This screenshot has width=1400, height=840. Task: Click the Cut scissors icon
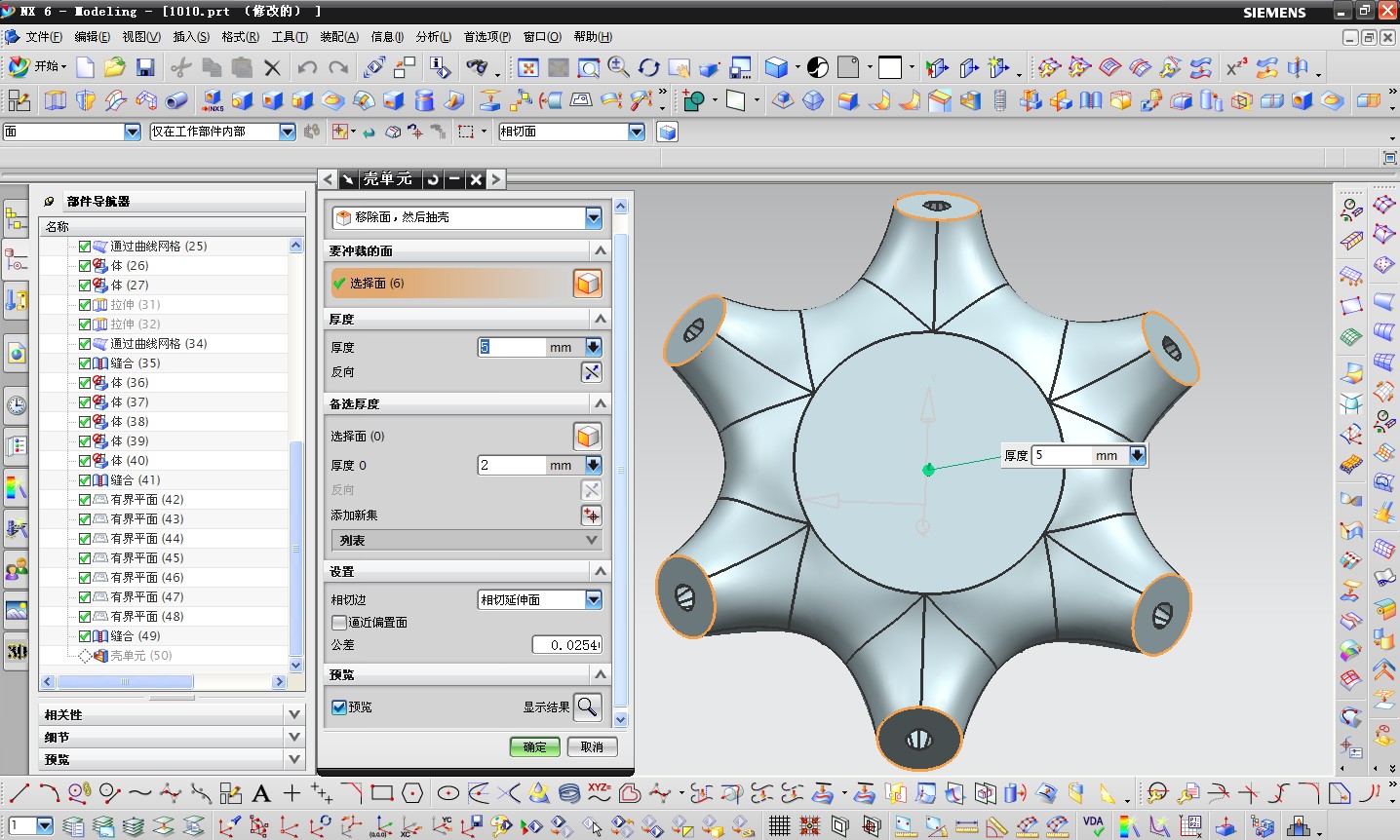click(180, 67)
